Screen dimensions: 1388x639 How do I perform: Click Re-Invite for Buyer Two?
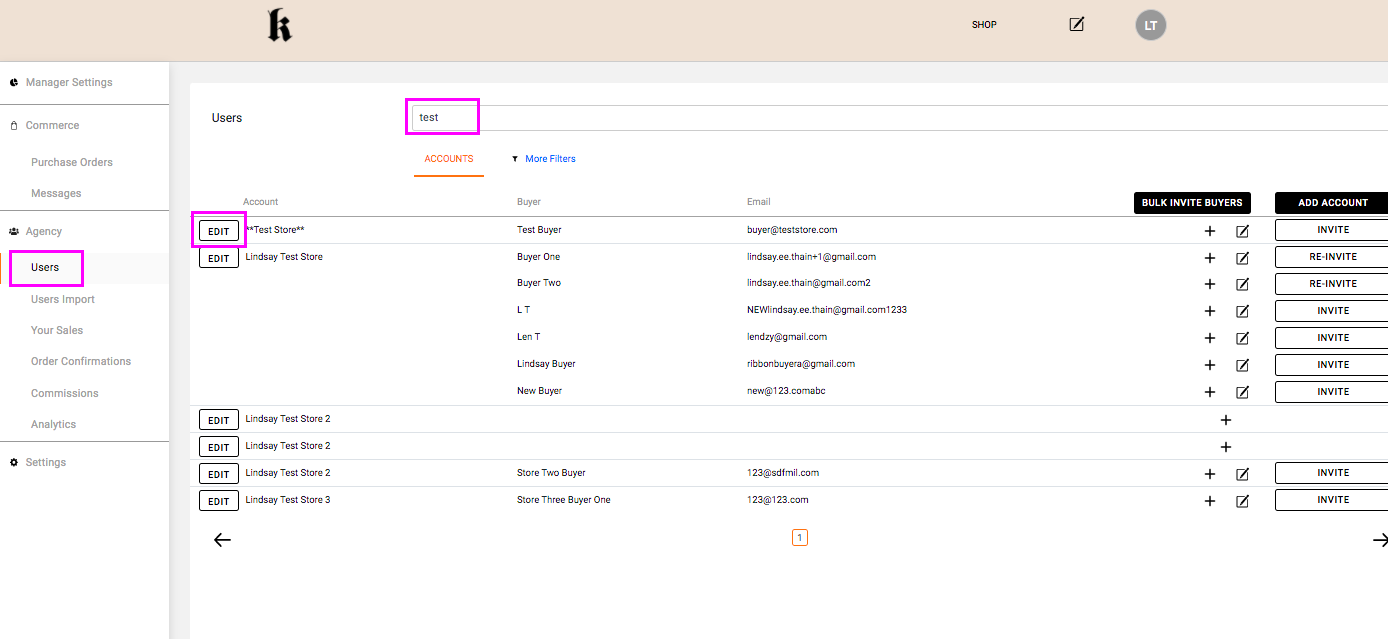[1332, 284]
